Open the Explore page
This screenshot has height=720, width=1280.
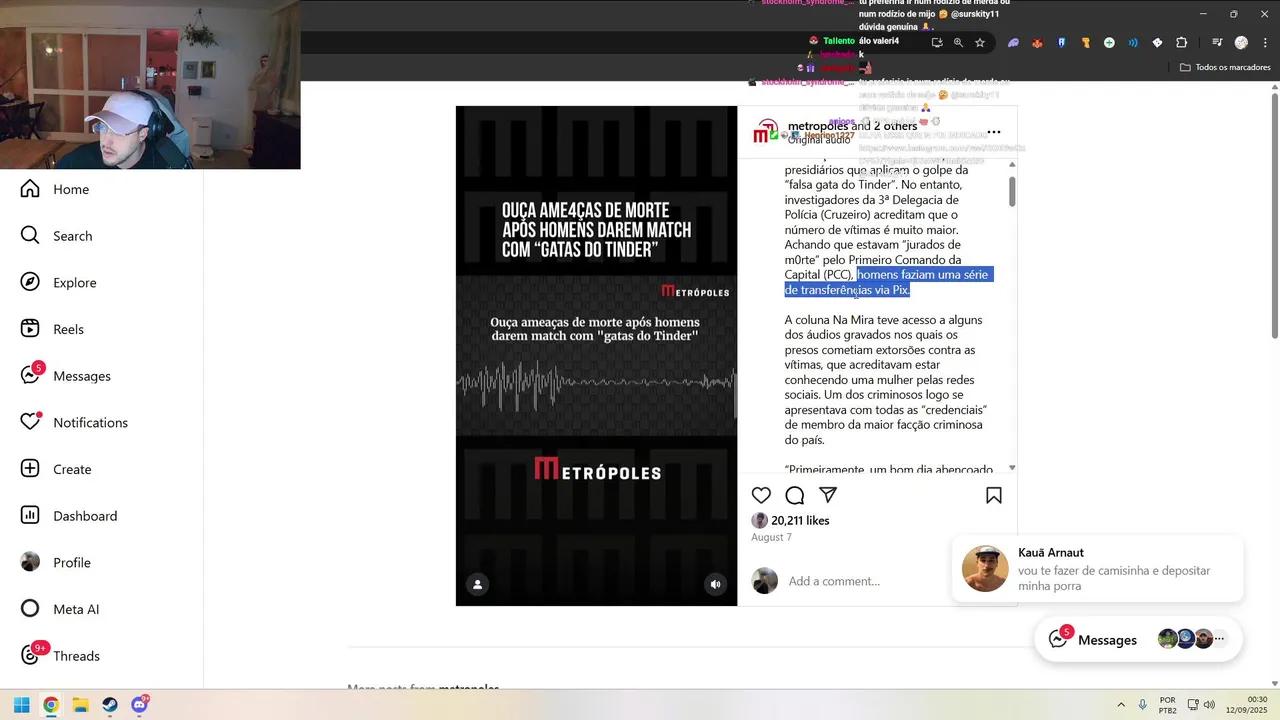(59, 283)
